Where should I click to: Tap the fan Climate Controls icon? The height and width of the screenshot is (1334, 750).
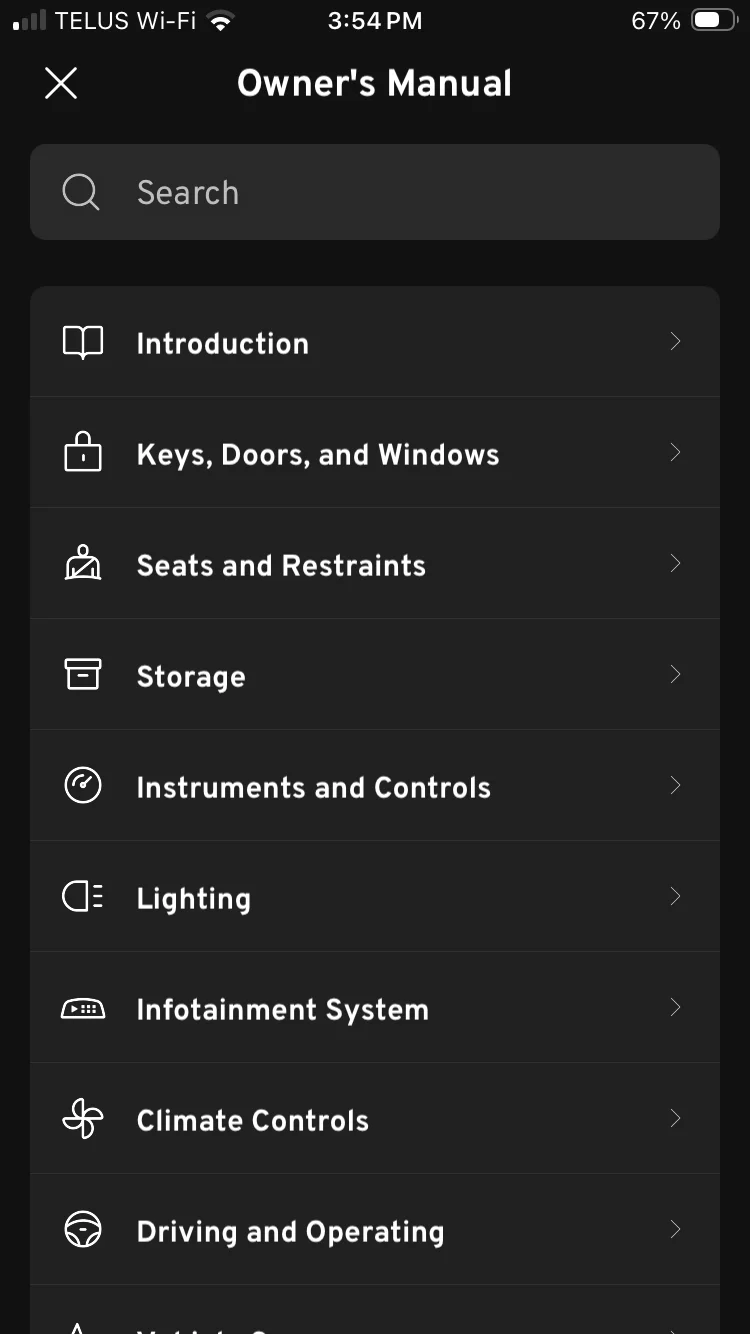point(82,1120)
